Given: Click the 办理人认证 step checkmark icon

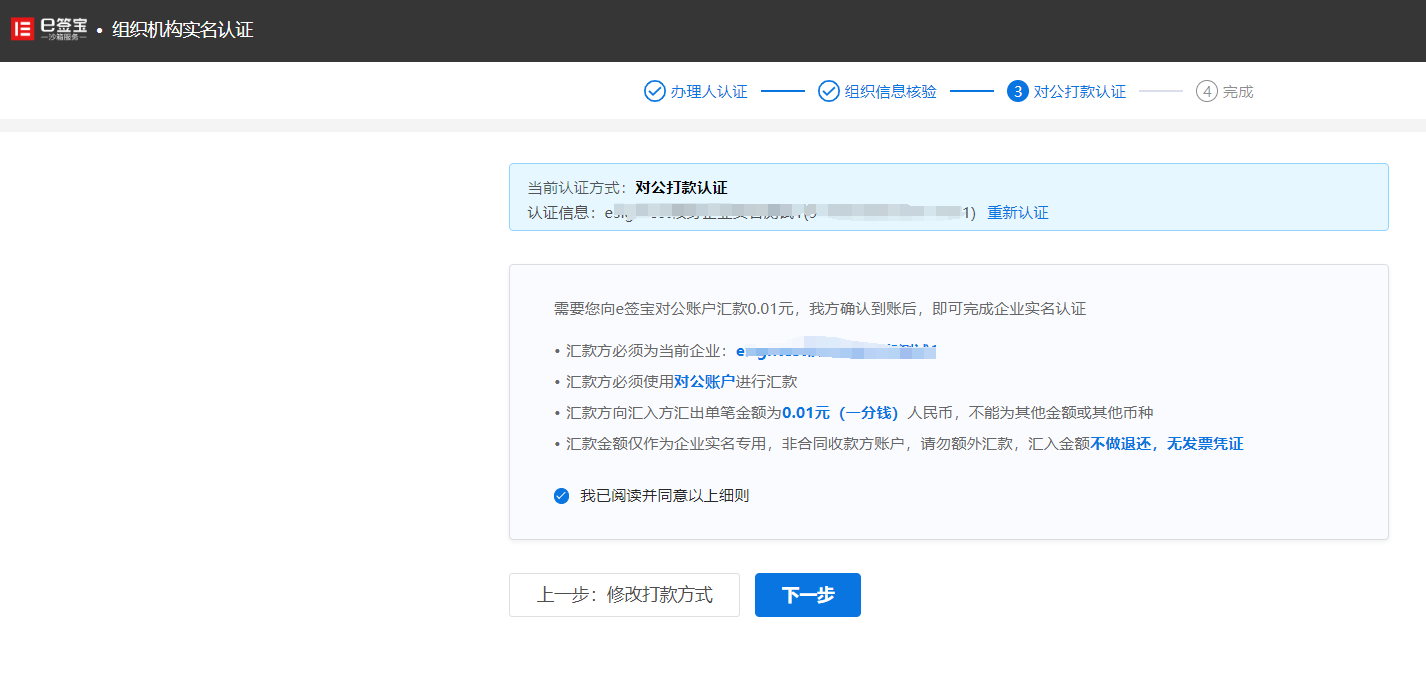Looking at the screenshot, I should [654, 91].
